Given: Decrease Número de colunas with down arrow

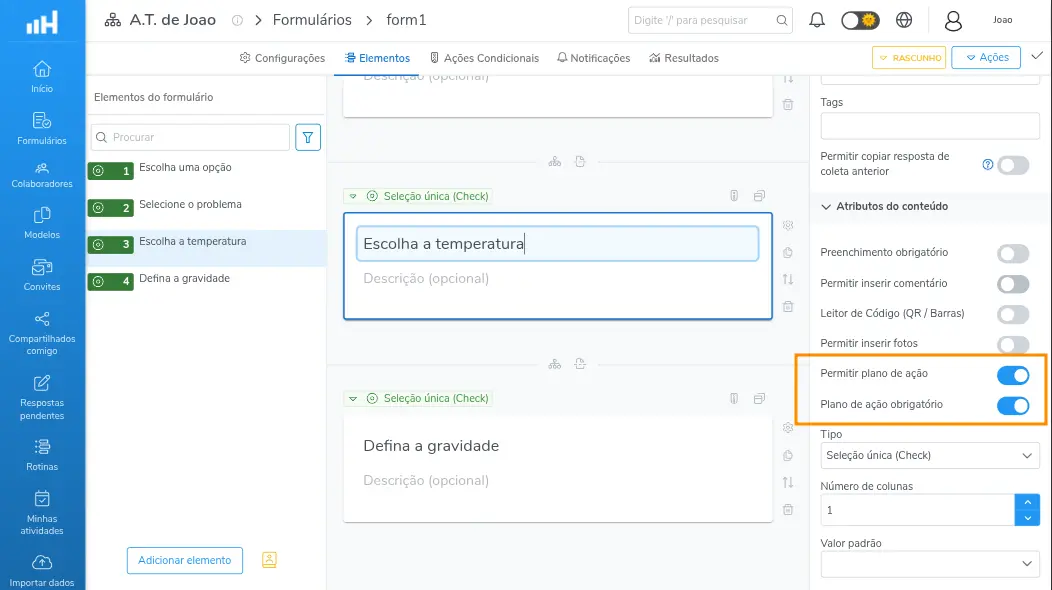Looking at the screenshot, I should click(1027, 518).
